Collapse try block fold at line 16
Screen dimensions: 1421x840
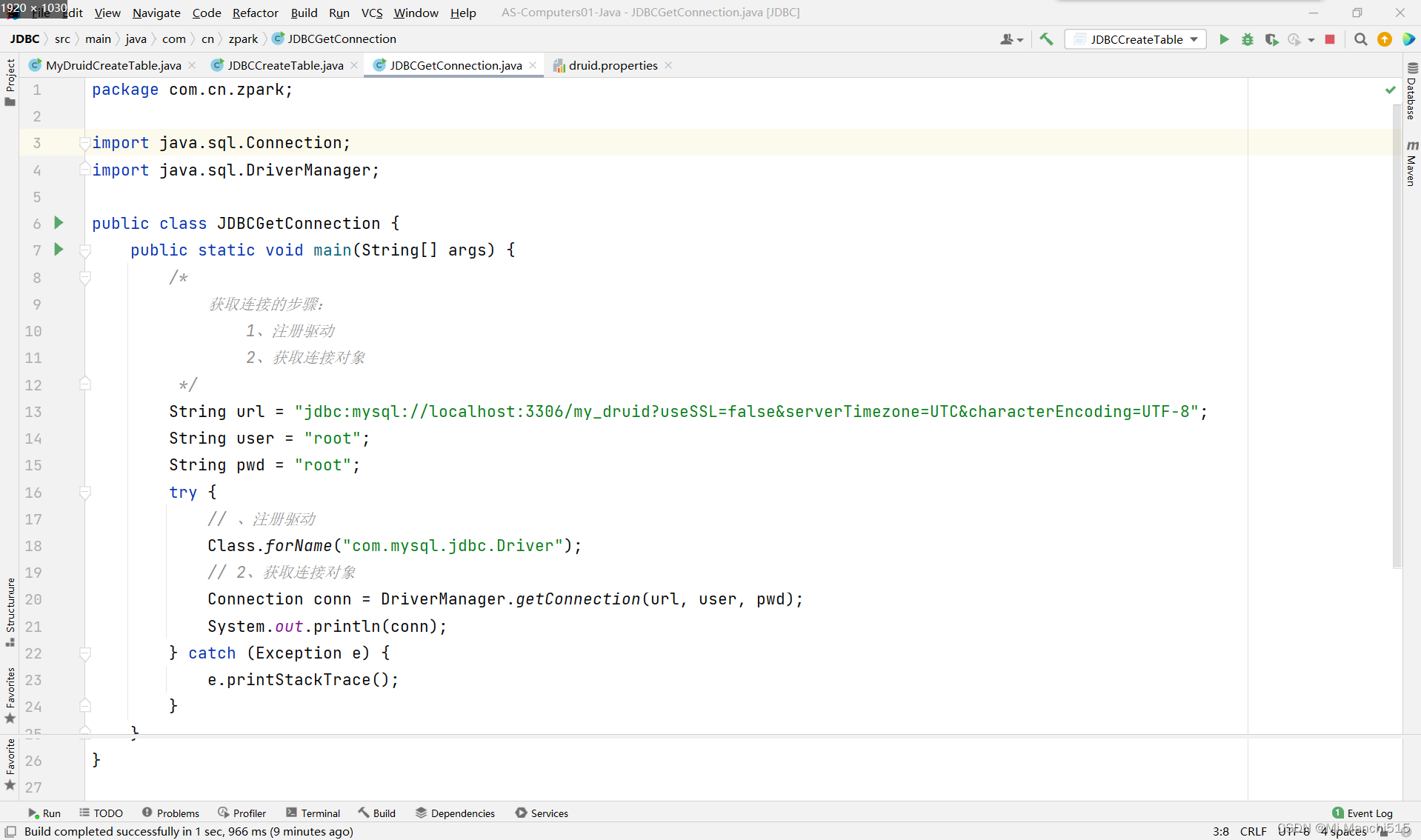pos(85,493)
